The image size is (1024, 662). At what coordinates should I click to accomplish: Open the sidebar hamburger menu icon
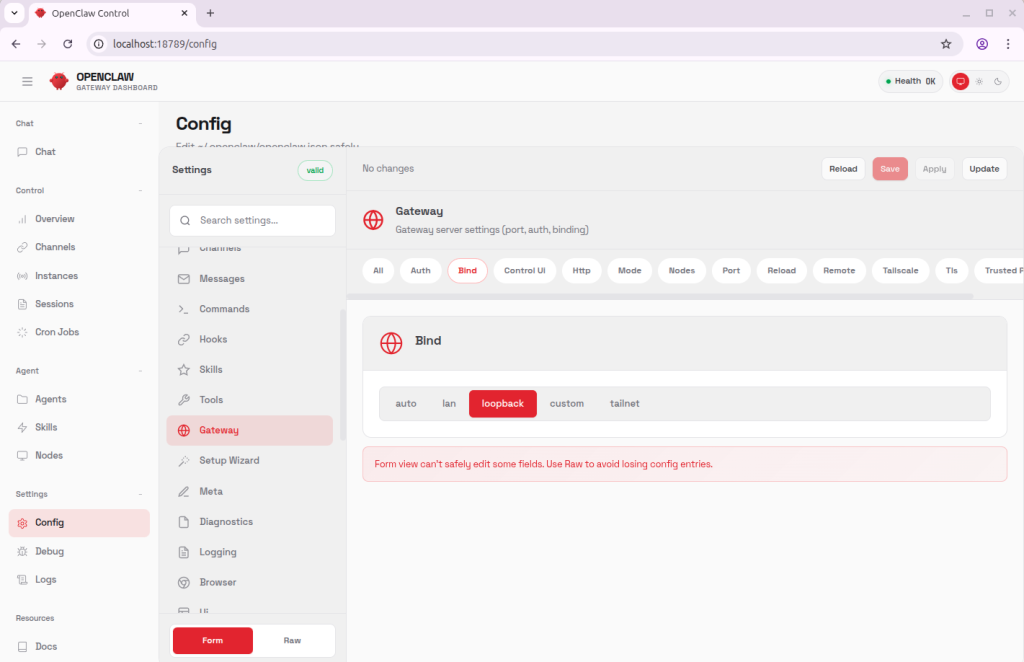[x=27, y=81]
